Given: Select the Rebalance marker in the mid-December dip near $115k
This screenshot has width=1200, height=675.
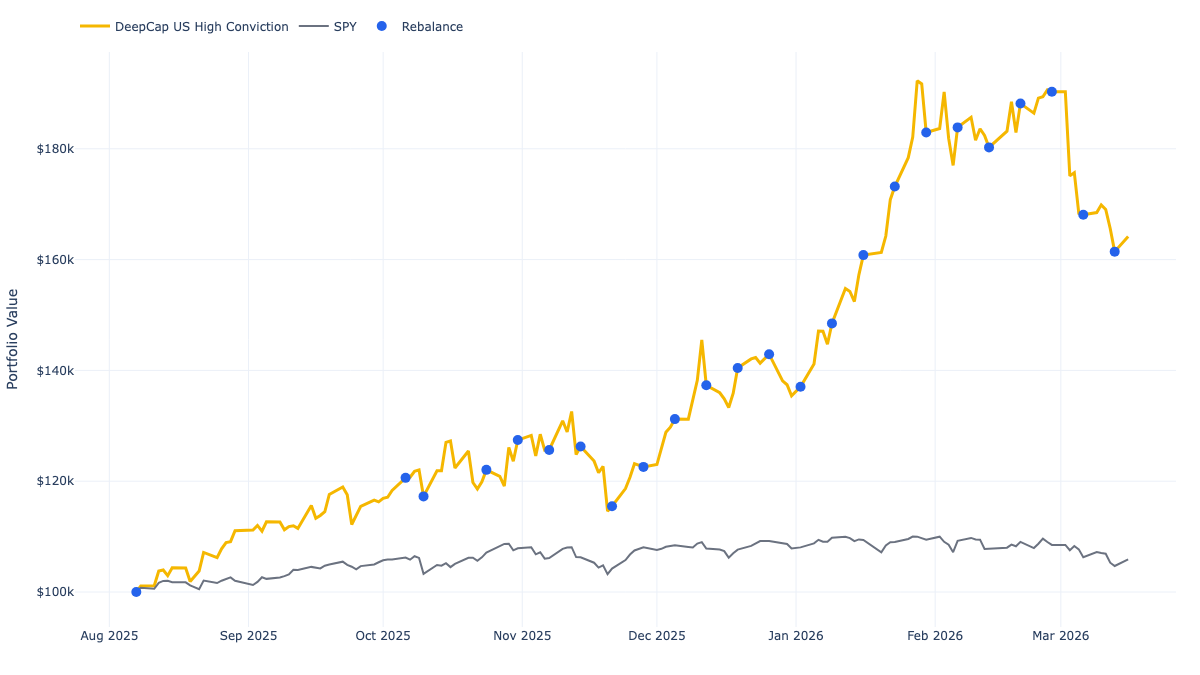Looking at the screenshot, I should click(x=613, y=506).
